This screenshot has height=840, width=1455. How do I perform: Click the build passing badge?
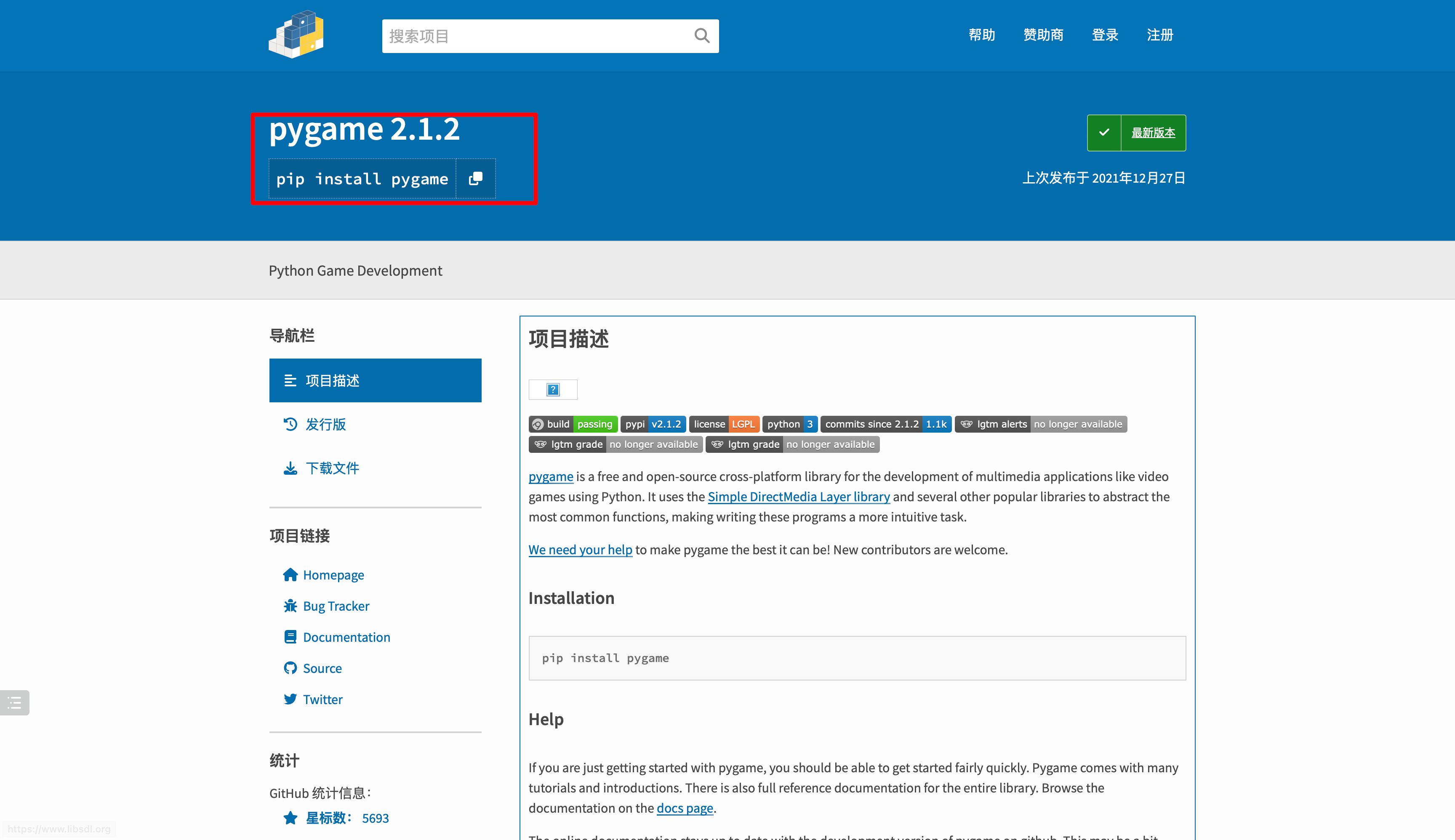coord(573,424)
